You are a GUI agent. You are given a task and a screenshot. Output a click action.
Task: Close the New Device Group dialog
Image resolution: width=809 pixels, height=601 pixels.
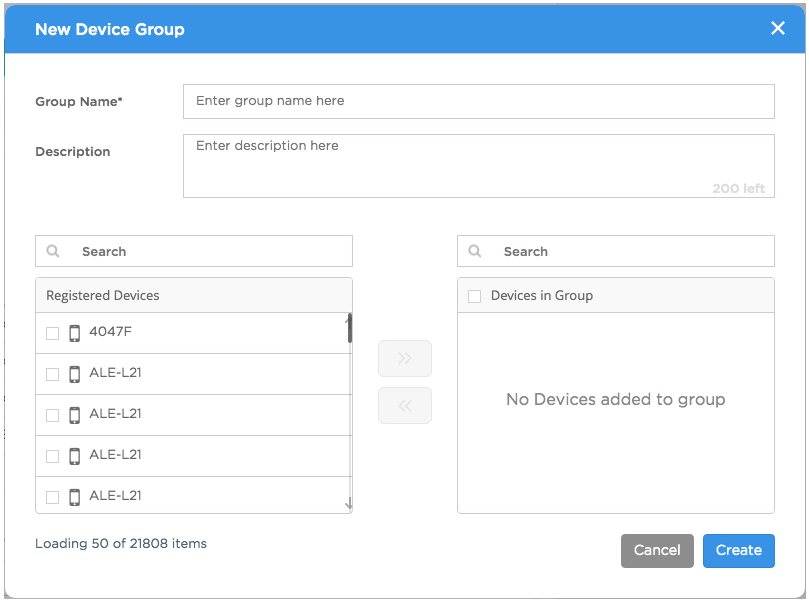[x=778, y=28]
